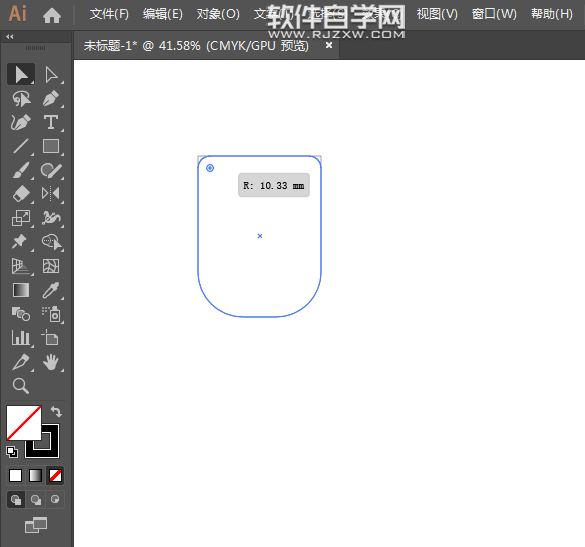The height and width of the screenshot is (547, 585).
Task: Close the 未标题-1 document tab
Action: point(329,45)
